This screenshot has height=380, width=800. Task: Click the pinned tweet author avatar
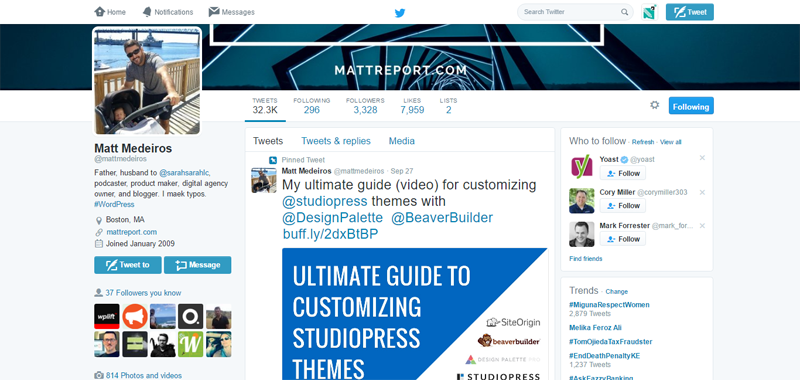click(x=264, y=181)
